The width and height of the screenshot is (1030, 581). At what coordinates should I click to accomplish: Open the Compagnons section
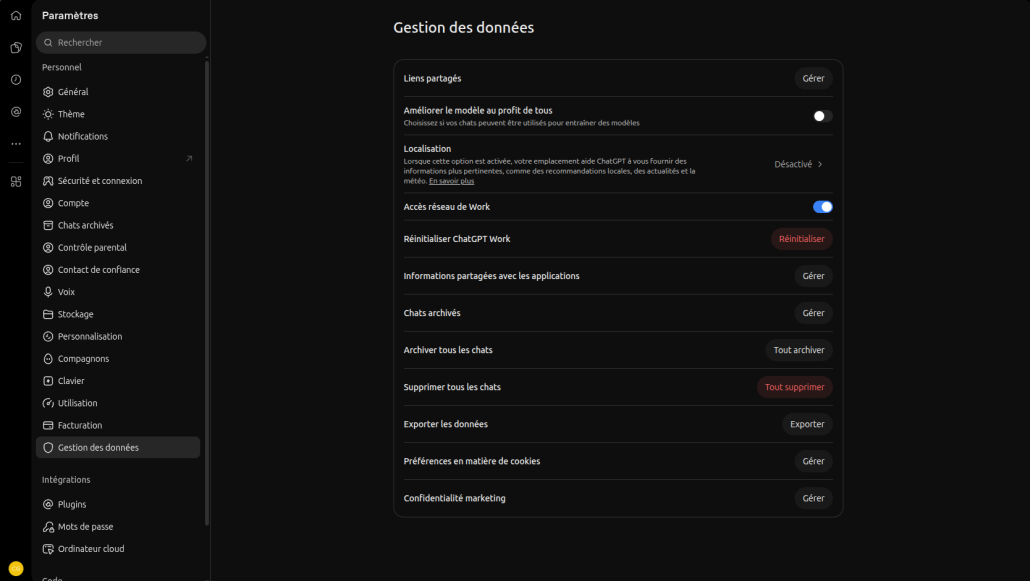click(x=118, y=359)
